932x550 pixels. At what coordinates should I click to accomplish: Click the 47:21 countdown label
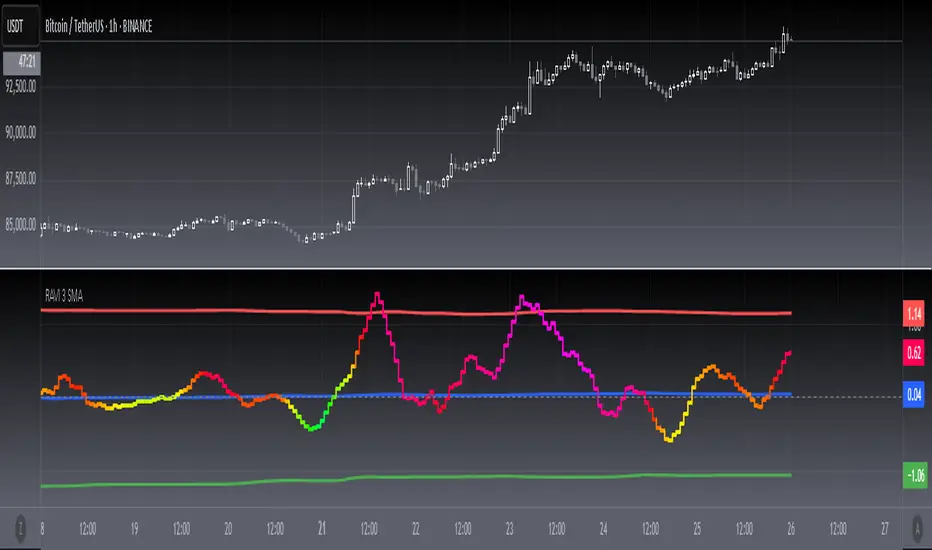pyautogui.click(x=22, y=63)
